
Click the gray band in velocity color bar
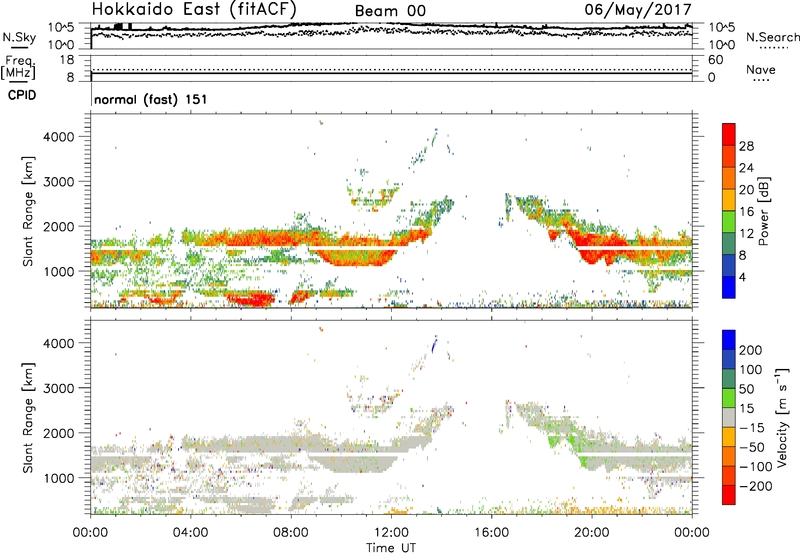(x=729, y=418)
